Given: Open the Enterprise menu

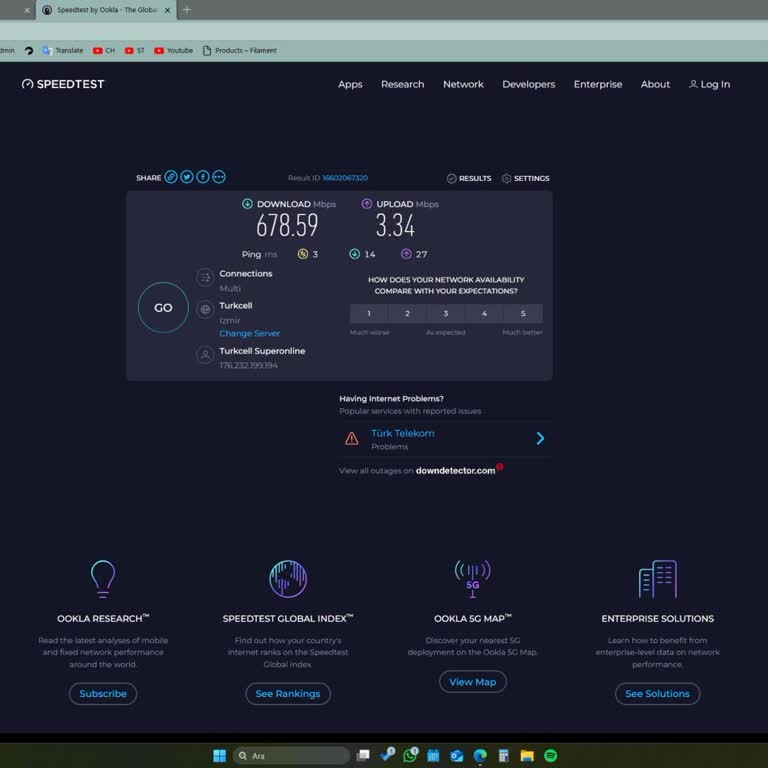Looking at the screenshot, I should pos(598,84).
